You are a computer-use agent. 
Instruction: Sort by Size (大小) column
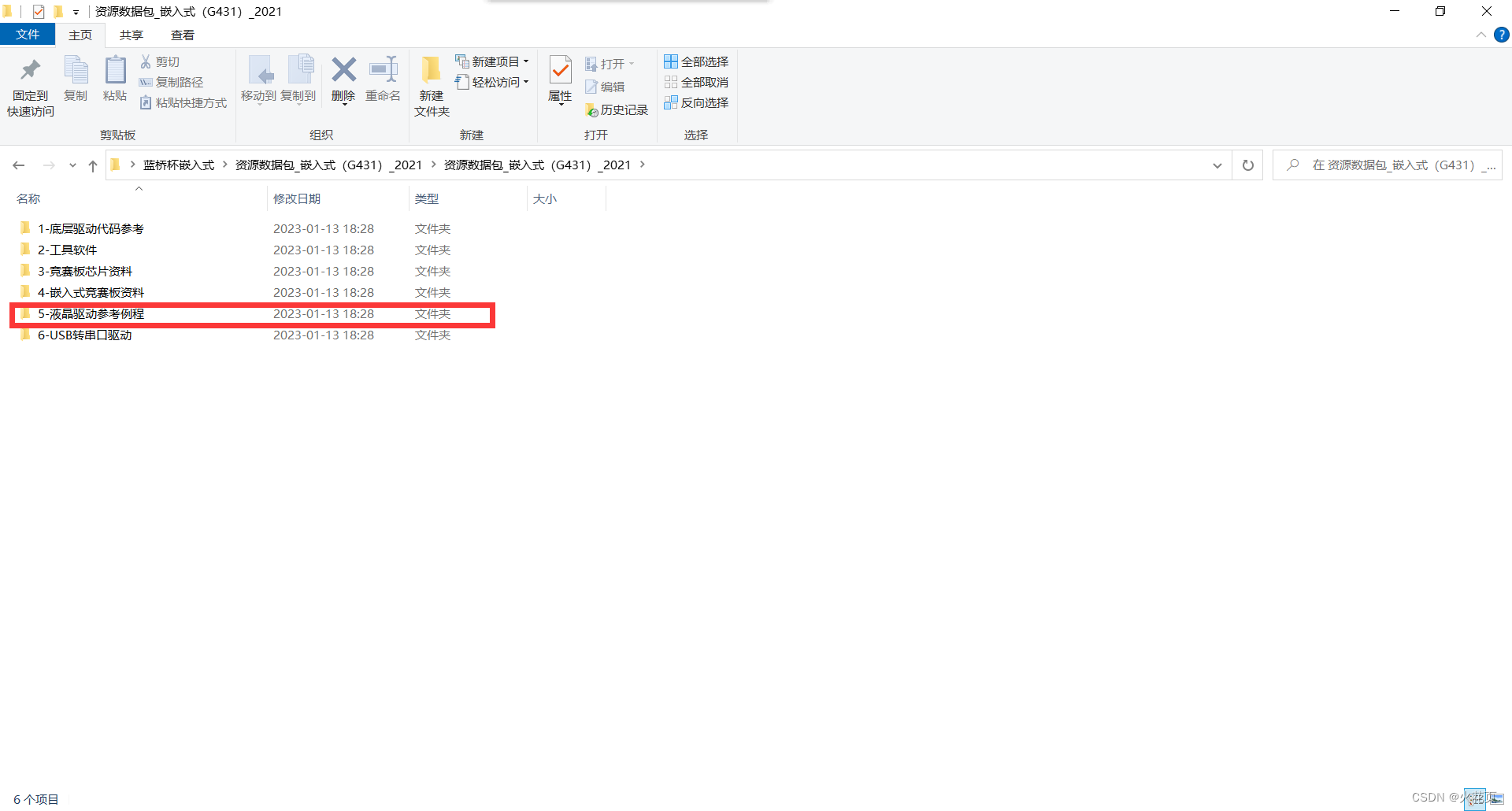click(x=545, y=198)
